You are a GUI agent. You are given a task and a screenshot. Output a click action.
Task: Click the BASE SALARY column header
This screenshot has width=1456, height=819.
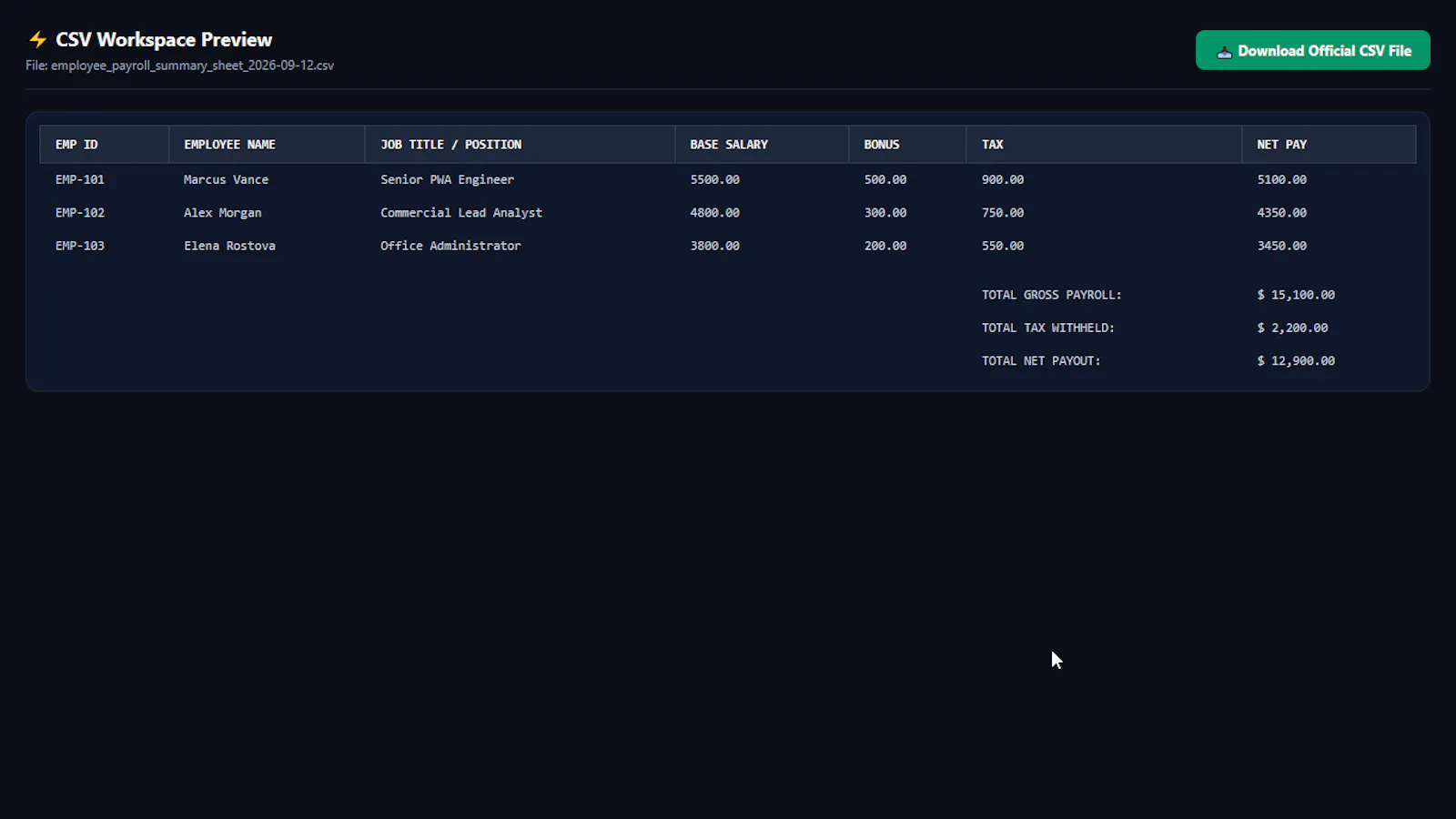[x=762, y=145]
